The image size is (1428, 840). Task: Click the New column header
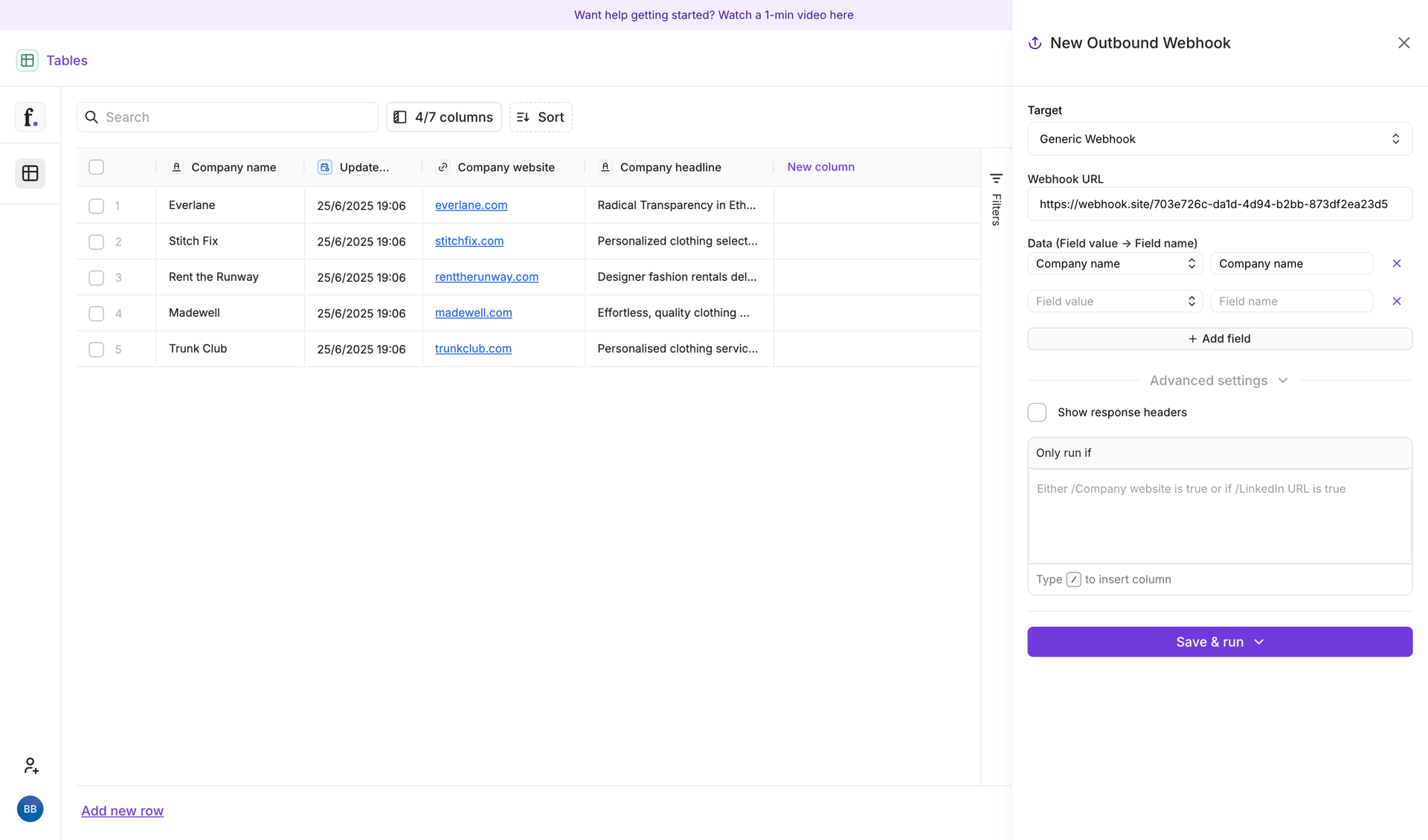click(x=821, y=167)
